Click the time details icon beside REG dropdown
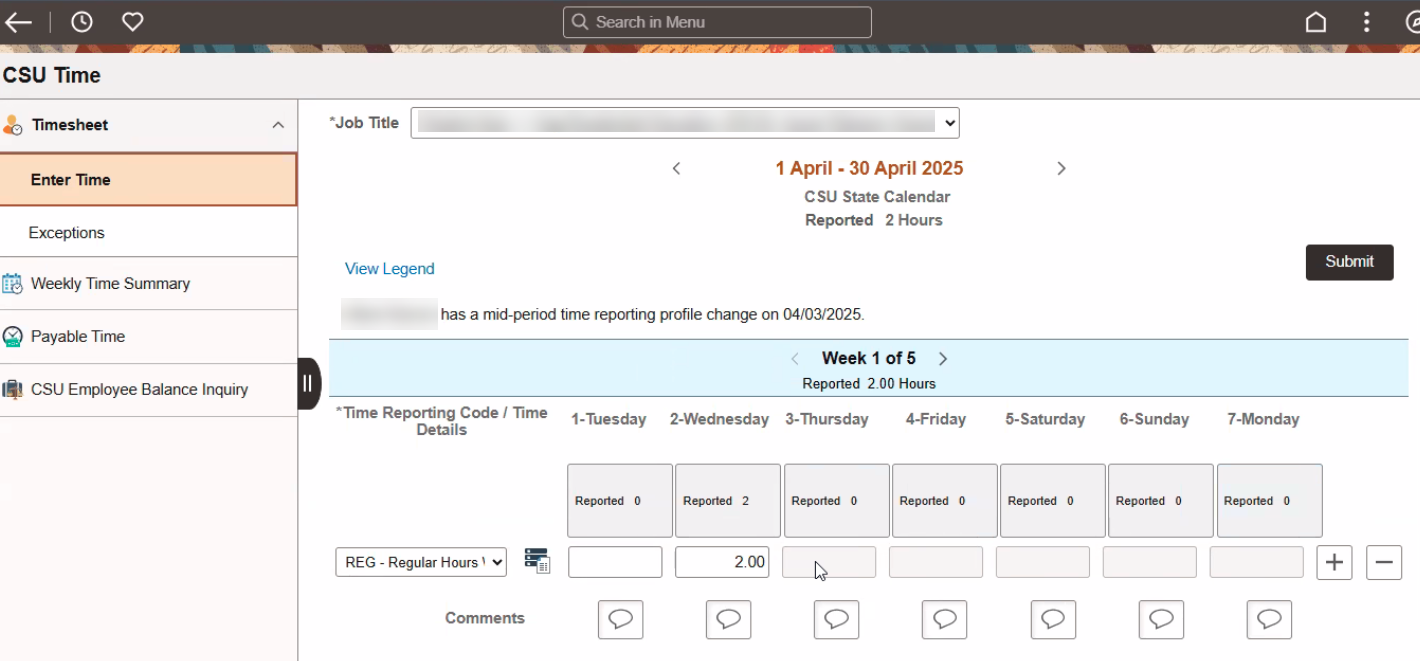Viewport: 1420px width, 661px height. point(537,562)
